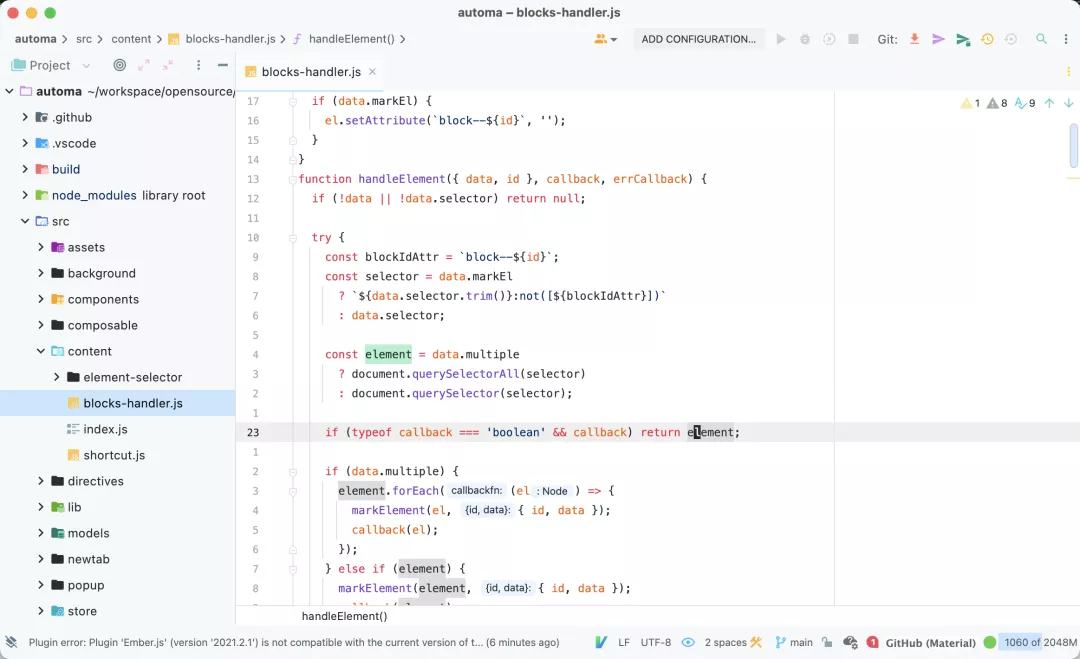The image size is (1080, 659).
Task: Select the directives folder
Action: coord(95,481)
